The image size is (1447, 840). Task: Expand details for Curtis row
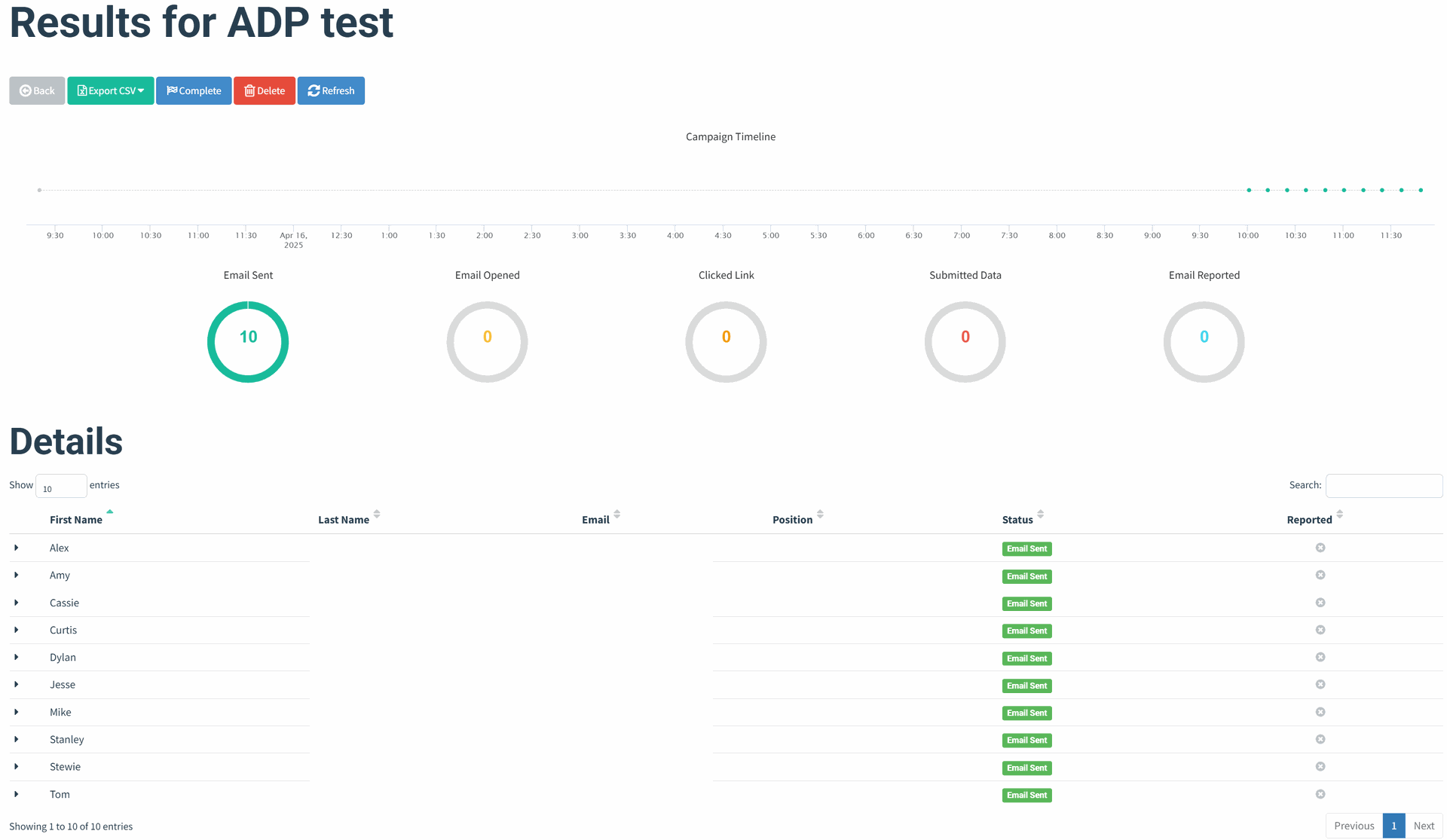click(17, 630)
